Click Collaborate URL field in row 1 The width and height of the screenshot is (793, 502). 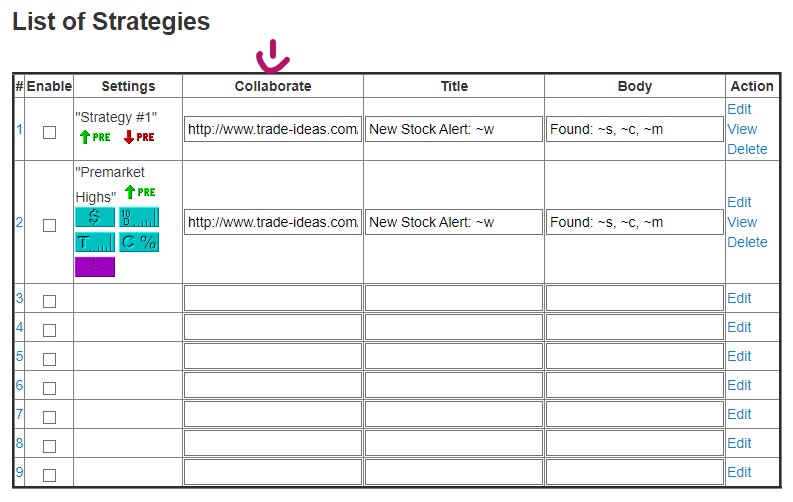click(273, 129)
